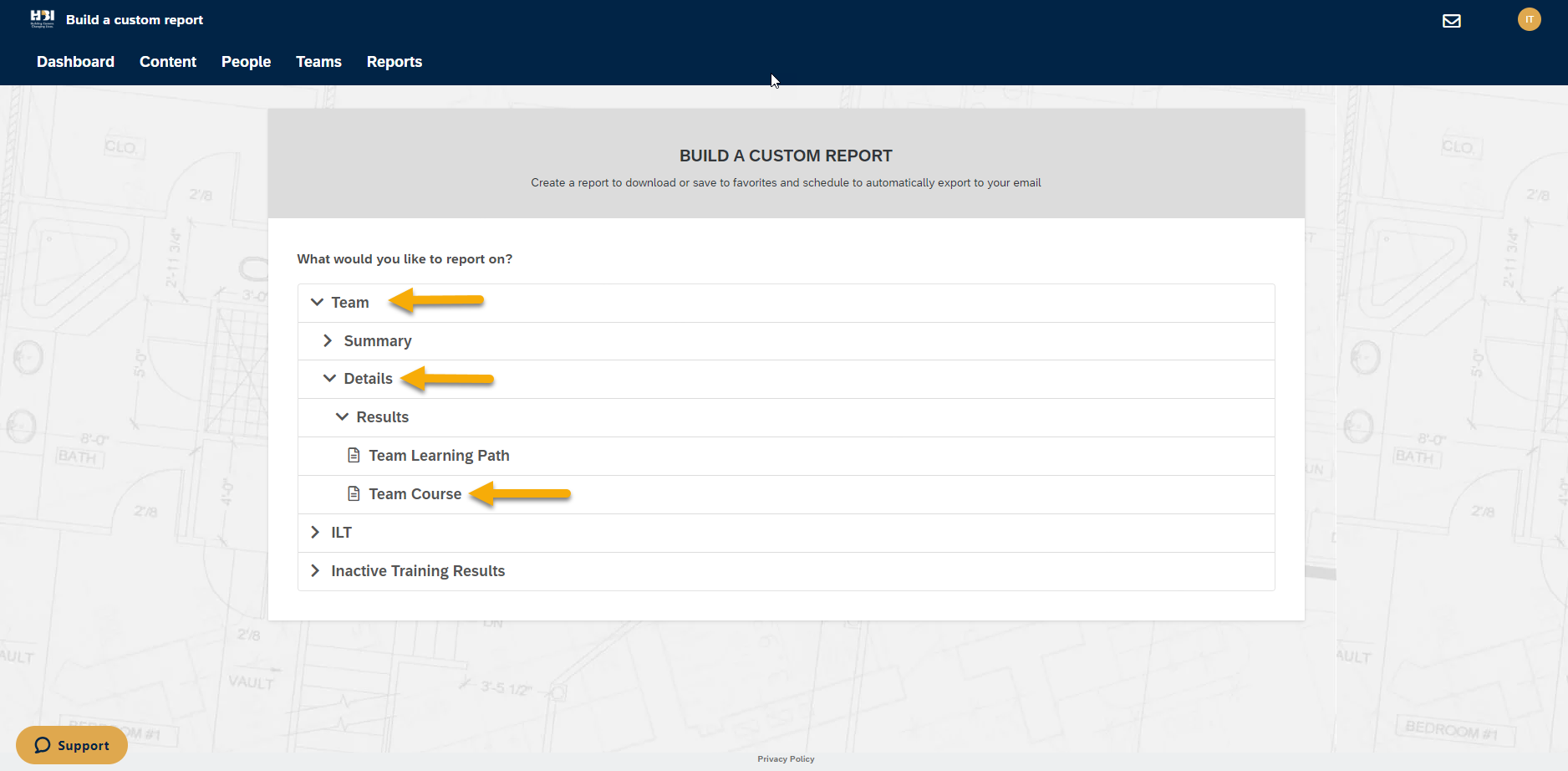Select the Team Course report
Image resolution: width=1568 pixels, height=771 pixels.
[415, 494]
